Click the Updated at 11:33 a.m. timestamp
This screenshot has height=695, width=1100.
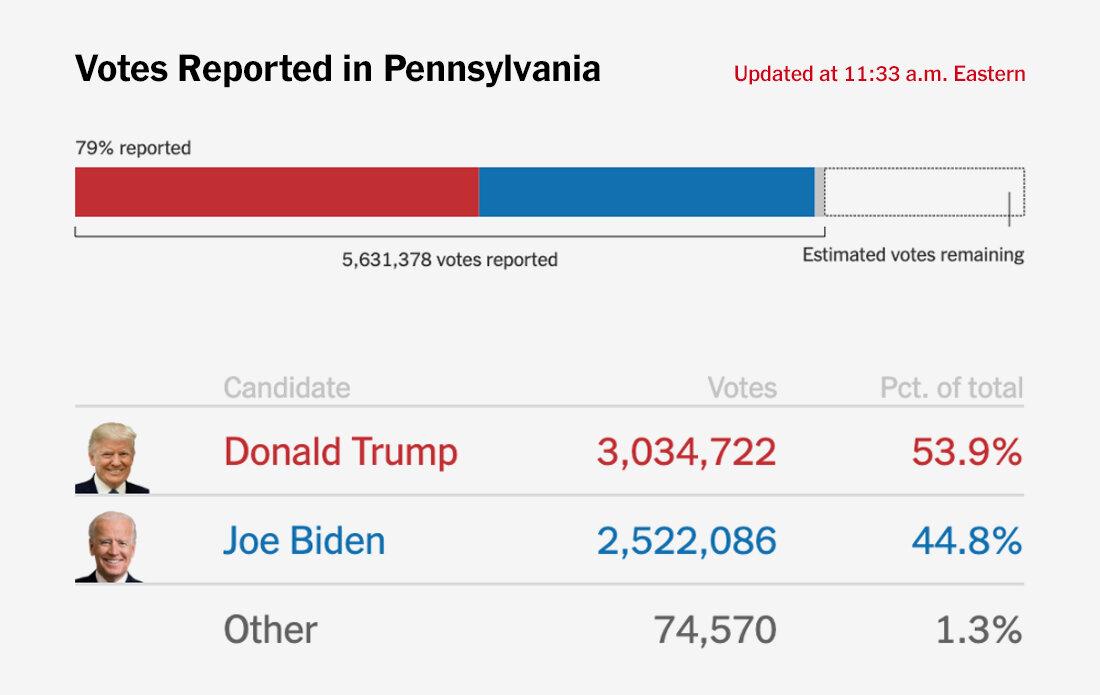(x=879, y=74)
